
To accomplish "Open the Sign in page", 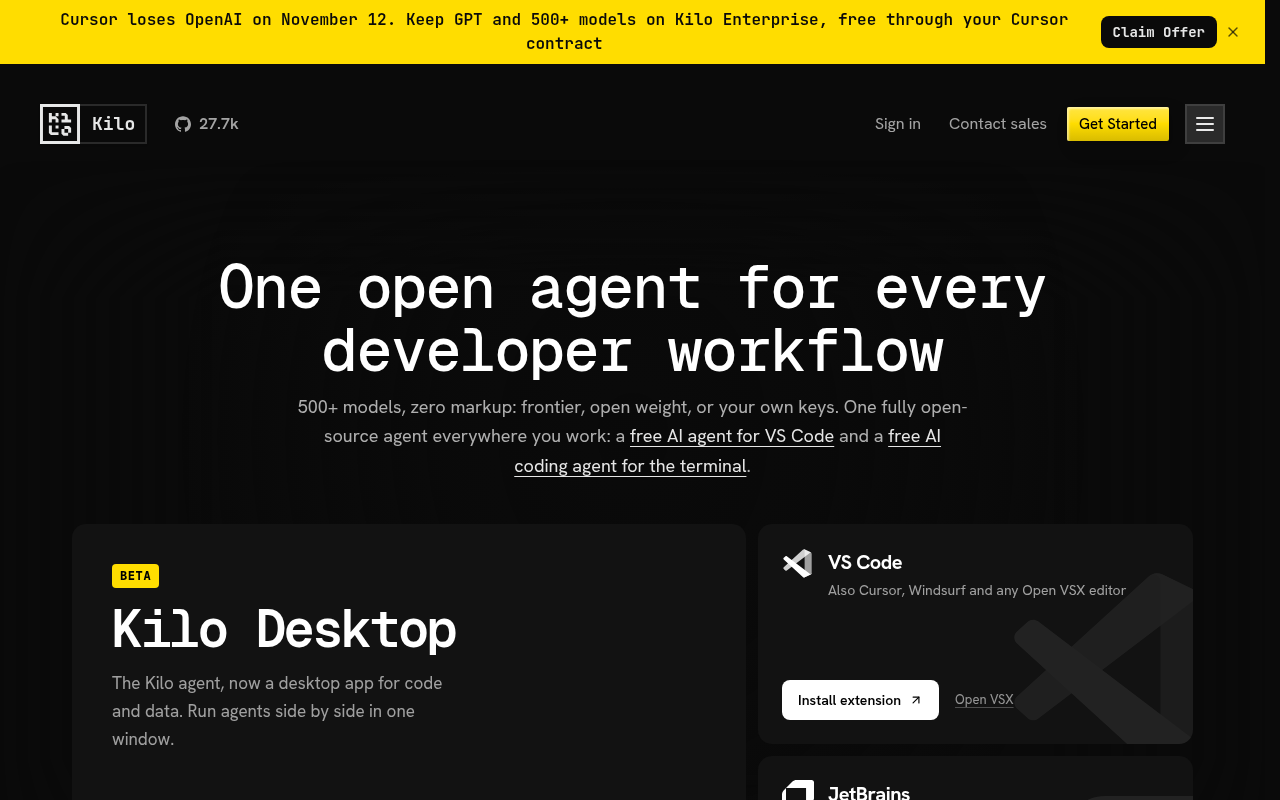I will (x=898, y=124).
